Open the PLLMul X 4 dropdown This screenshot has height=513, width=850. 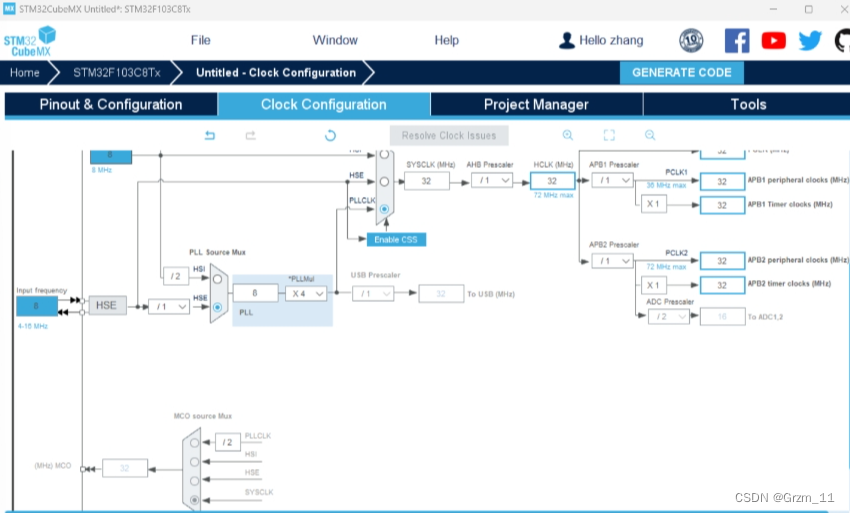306,293
